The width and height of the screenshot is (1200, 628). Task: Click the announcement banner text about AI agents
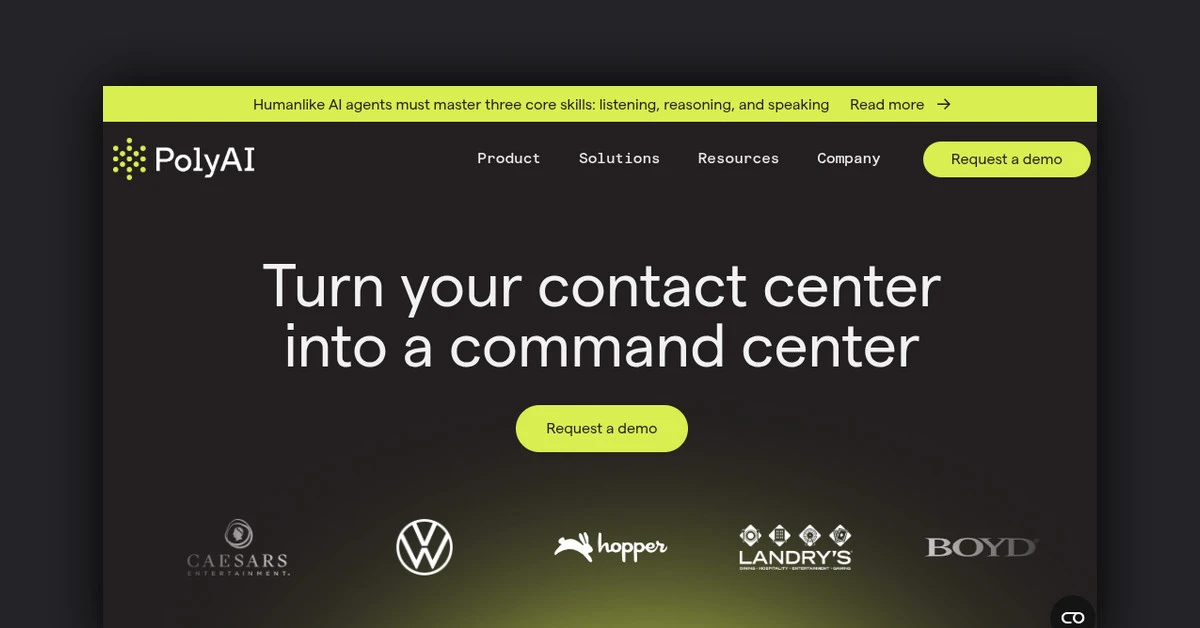pyautogui.click(x=541, y=104)
